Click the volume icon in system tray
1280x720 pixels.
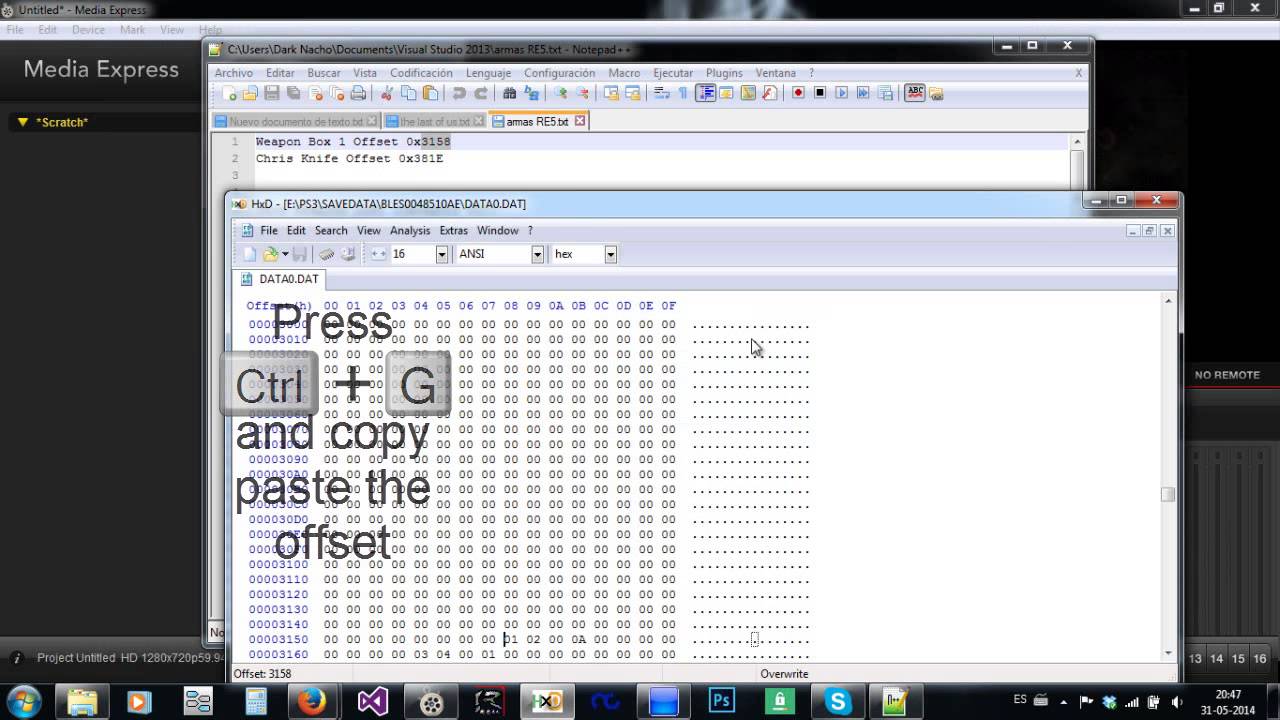tap(1176, 701)
